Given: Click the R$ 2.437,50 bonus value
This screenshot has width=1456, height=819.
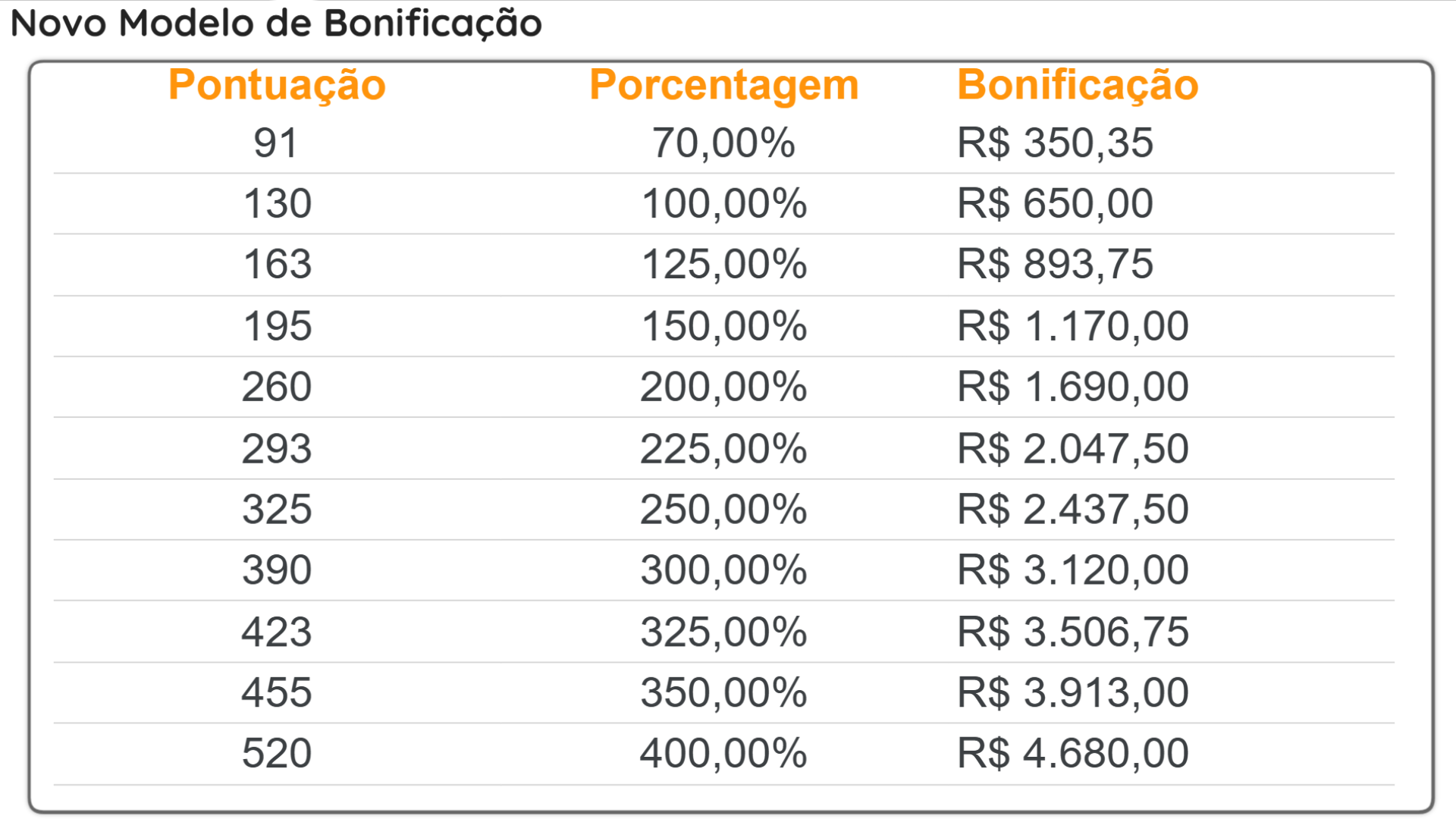Looking at the screenshot, I should (1072, 509).
